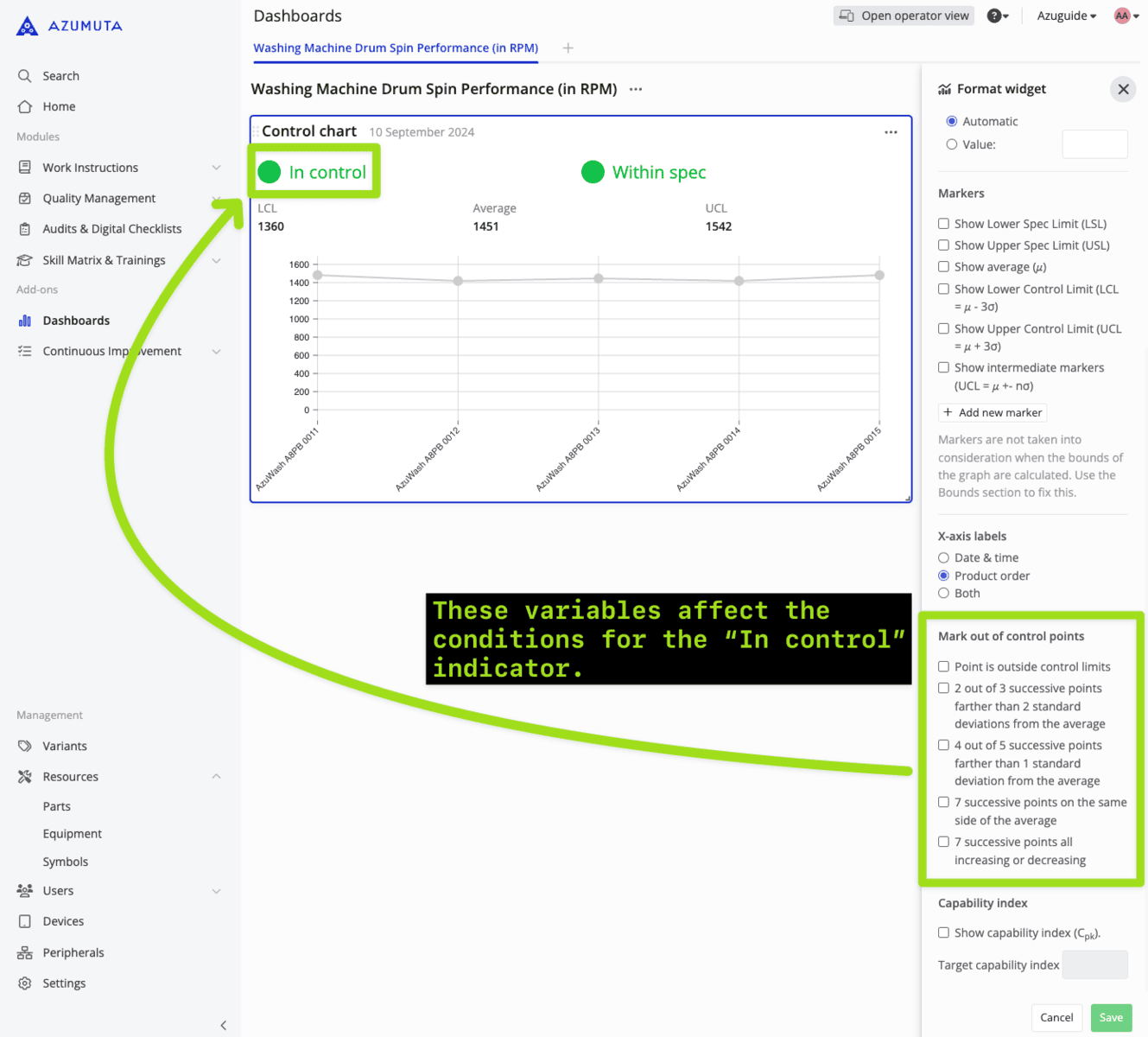
Task: Enable Show Lower Spec Limit (LSL)
Action: click(943, 224)
